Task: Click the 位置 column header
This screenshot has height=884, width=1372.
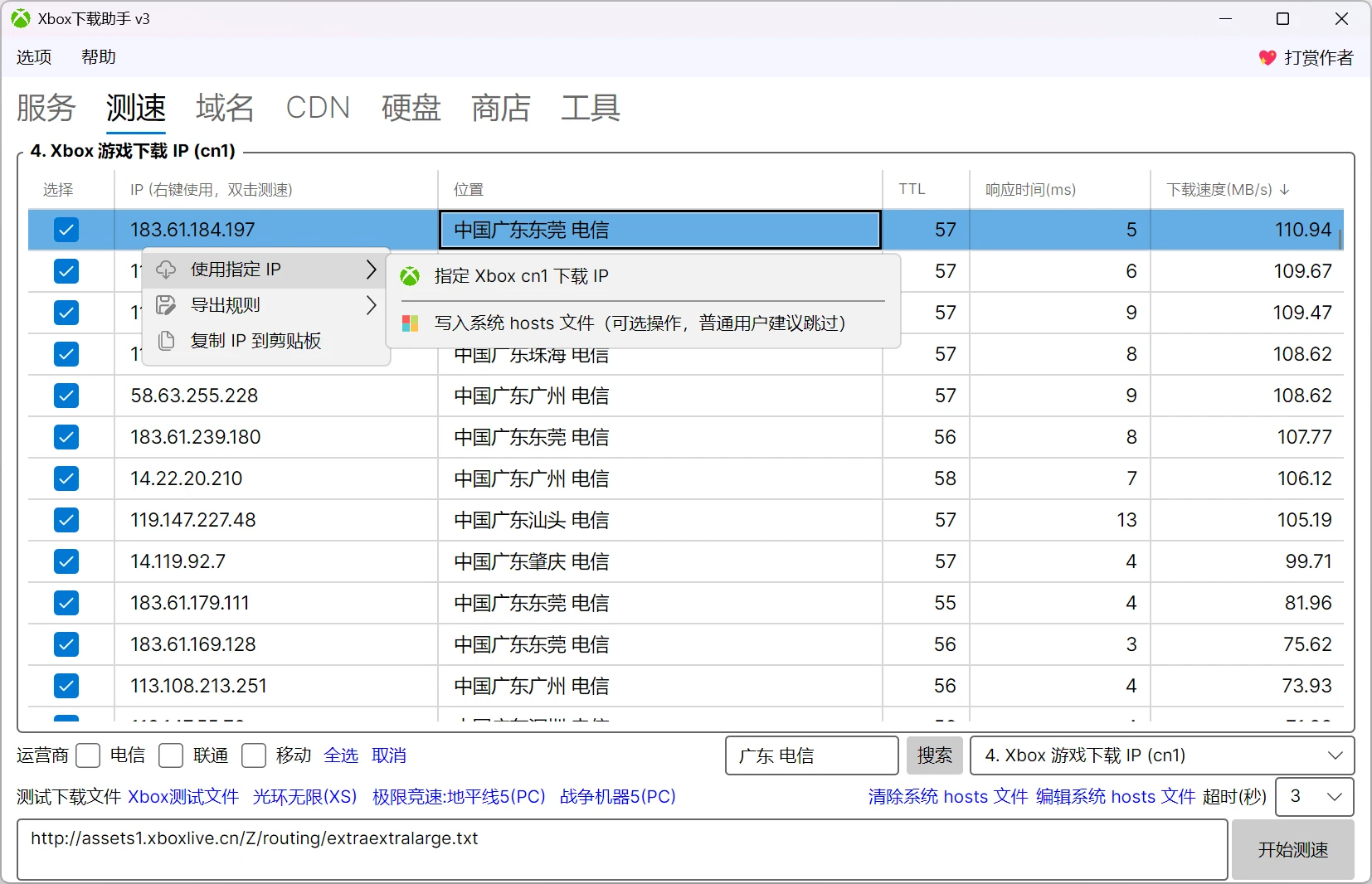Action: click(659, 190)
